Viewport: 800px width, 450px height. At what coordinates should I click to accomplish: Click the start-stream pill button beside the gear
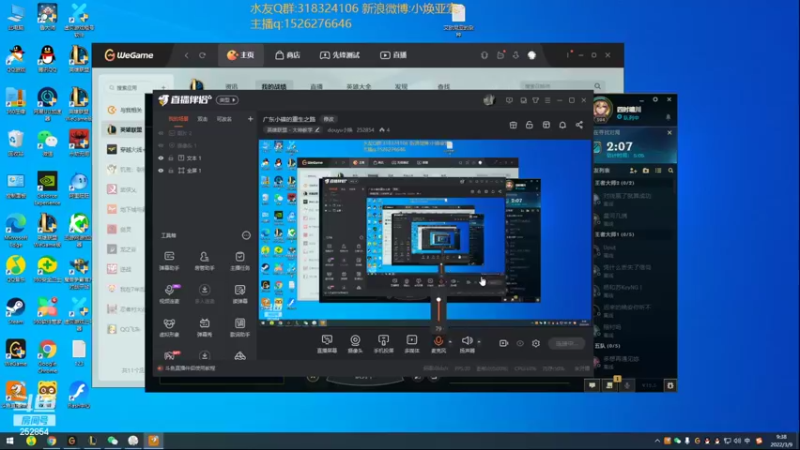click(x=566, y=343)
